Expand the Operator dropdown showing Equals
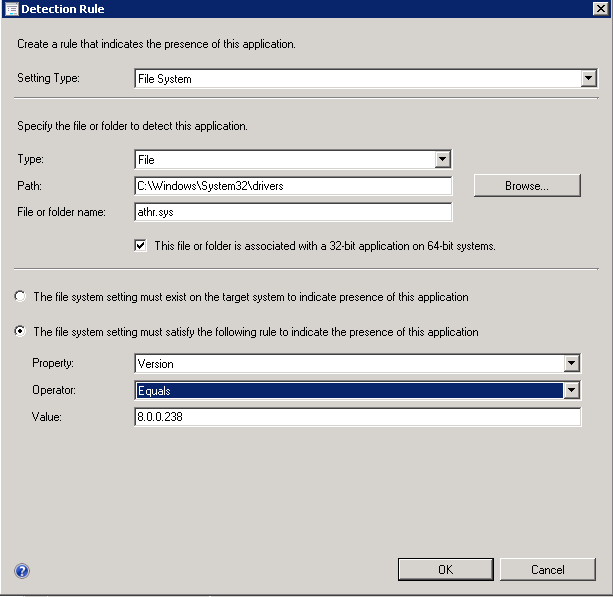Viewport: 613px width, 597px height. tap(571, 390)
